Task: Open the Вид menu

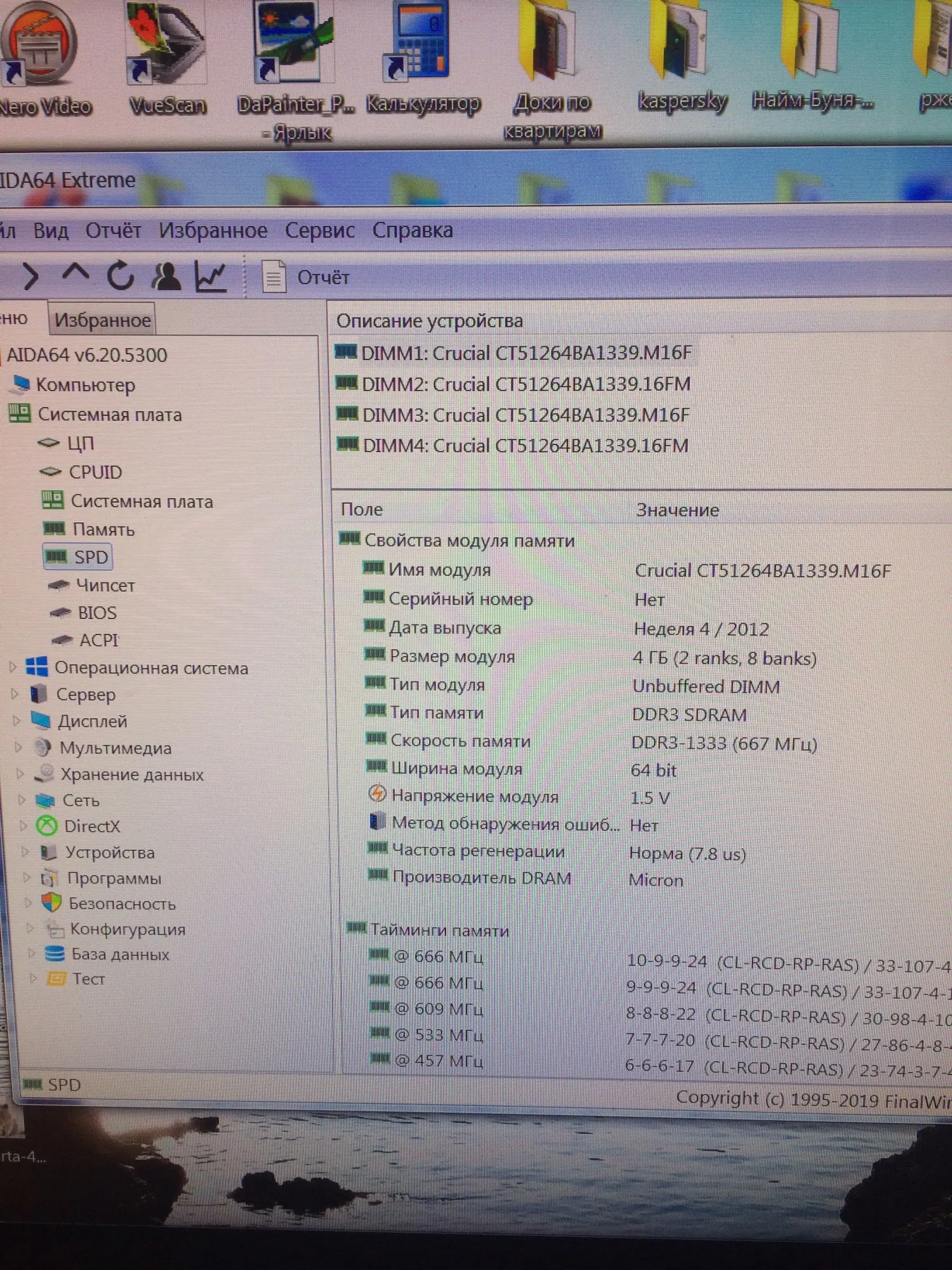Action: (51, 231)
